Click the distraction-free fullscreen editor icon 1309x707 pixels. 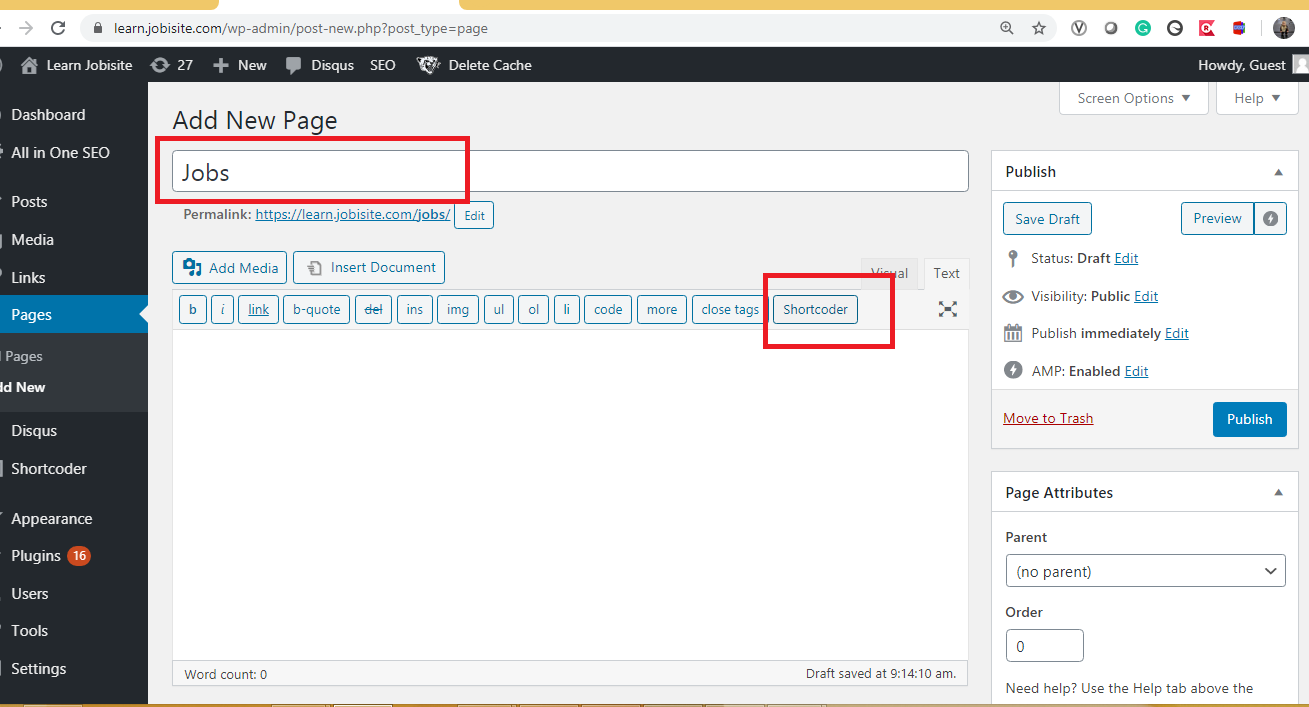pyautogui.click(x=947, y=309)
